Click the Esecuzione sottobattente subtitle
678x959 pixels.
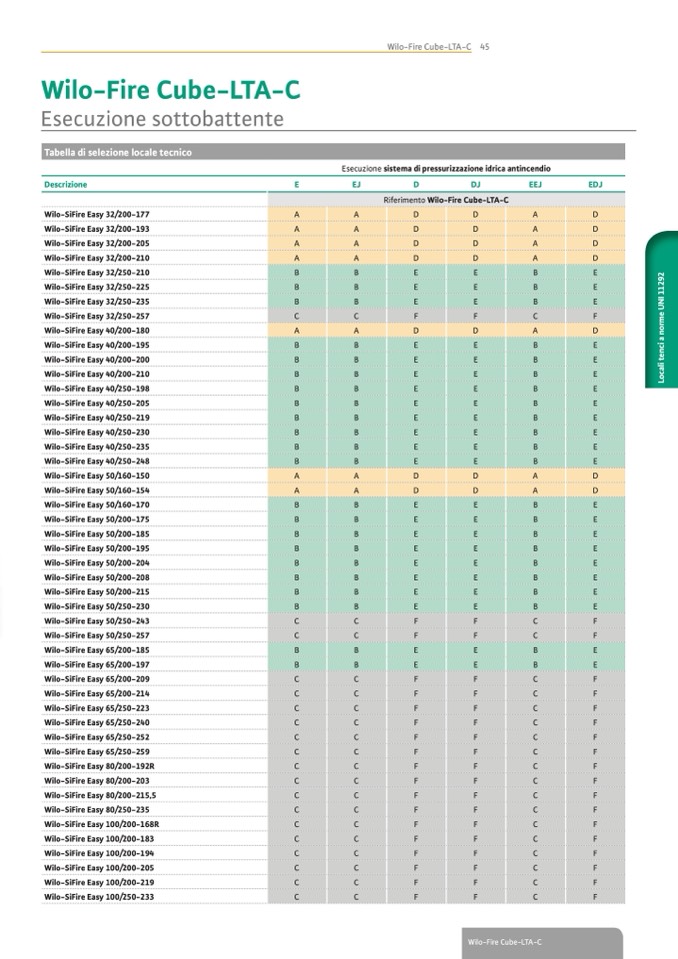[x=162, y=119]
